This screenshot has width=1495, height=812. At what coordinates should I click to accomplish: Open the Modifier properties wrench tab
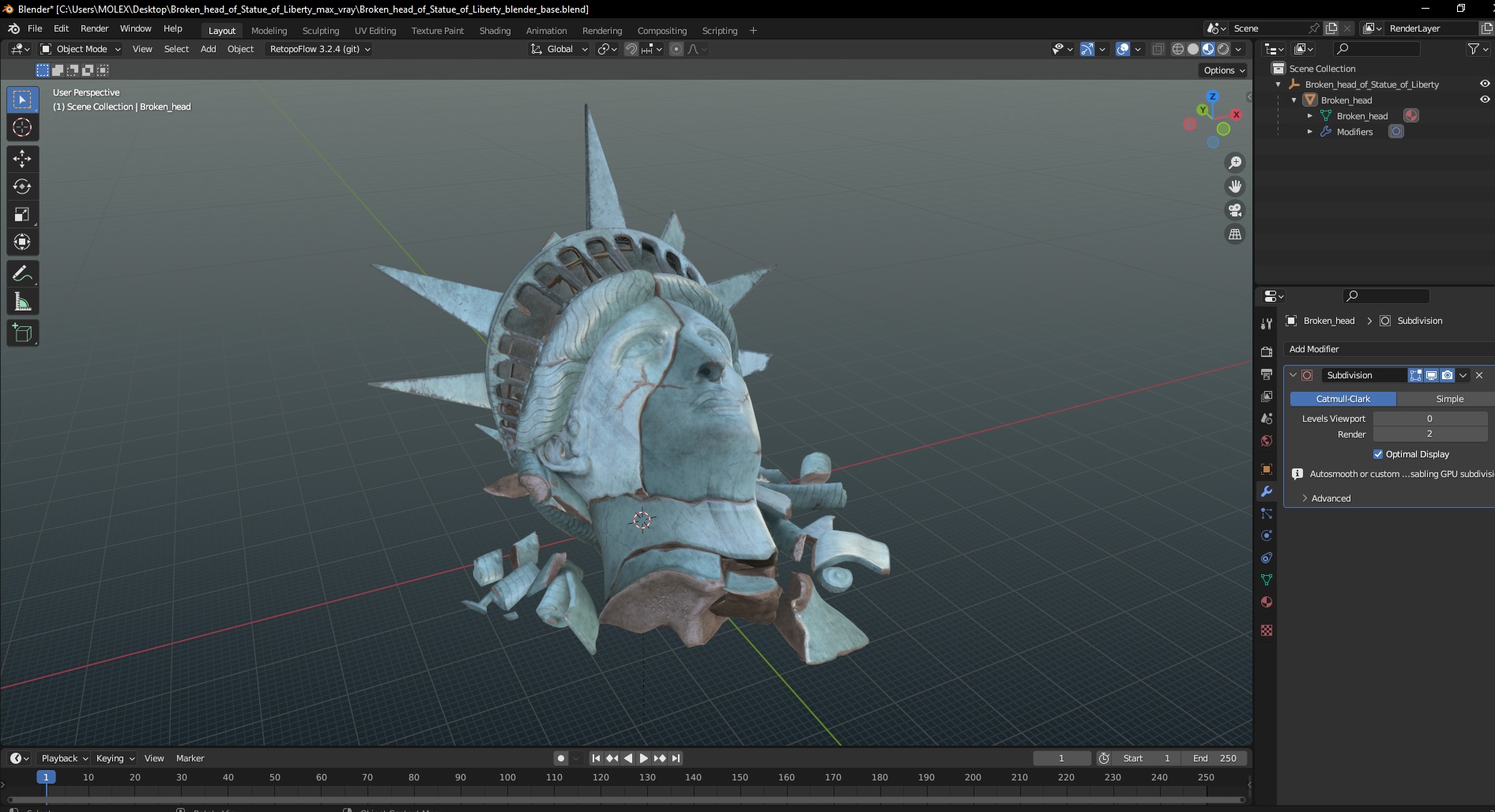point(1267,491)
